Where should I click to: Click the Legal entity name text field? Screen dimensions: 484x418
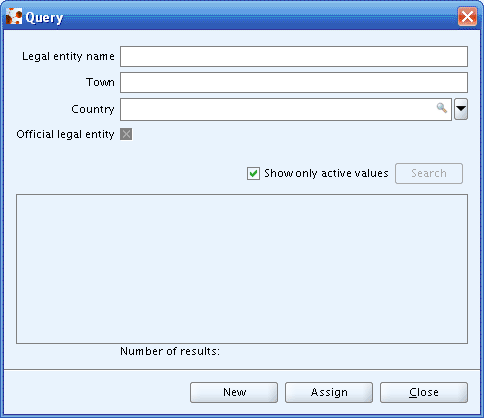coord(294,56)
